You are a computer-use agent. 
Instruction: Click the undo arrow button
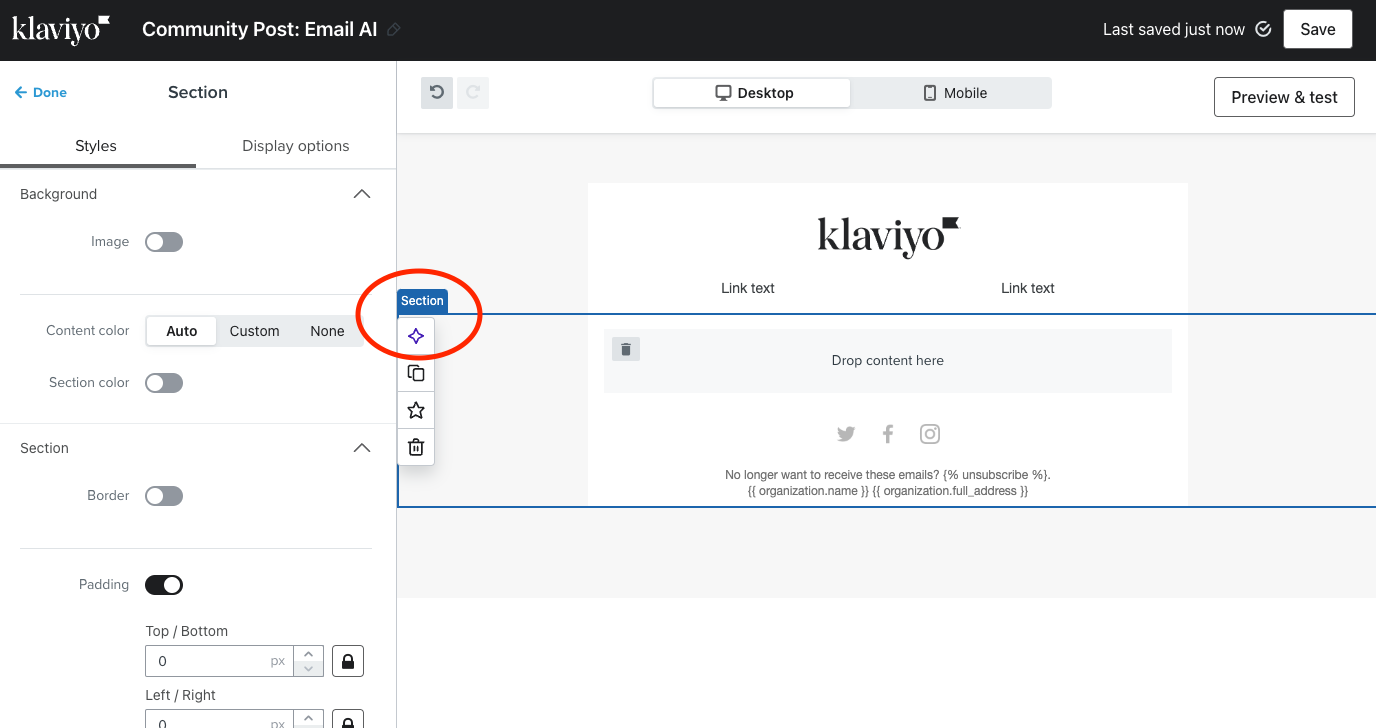pyautogui.click(x=437, y=93)
